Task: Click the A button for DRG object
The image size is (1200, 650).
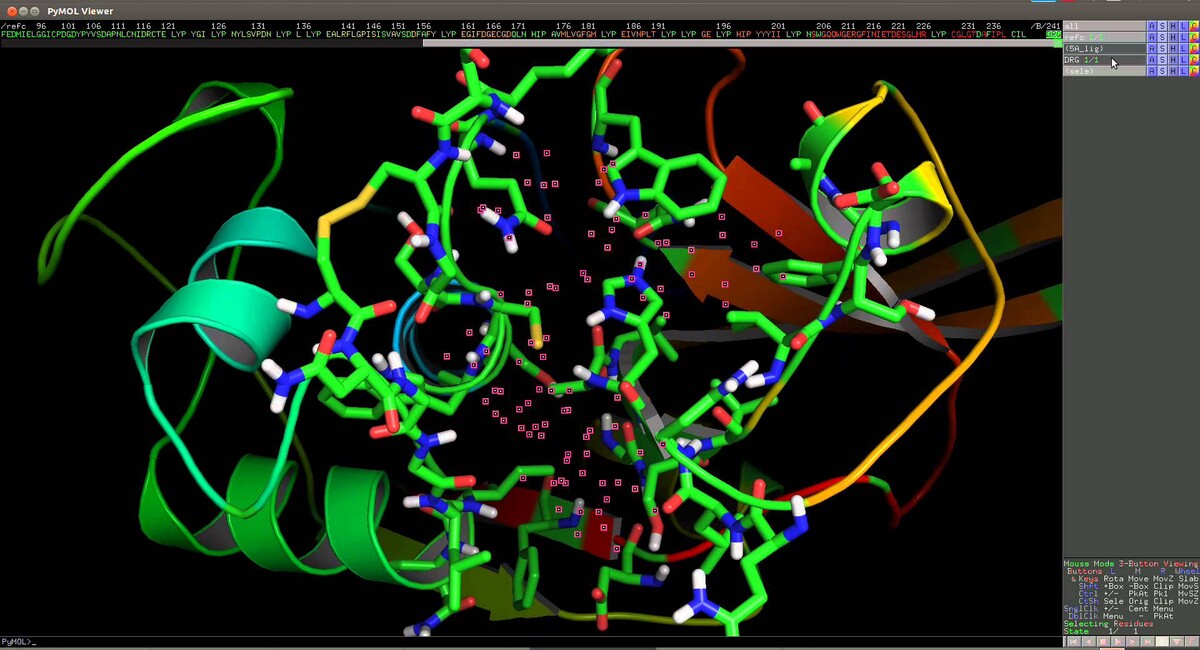Action: tap(1151, 60)
